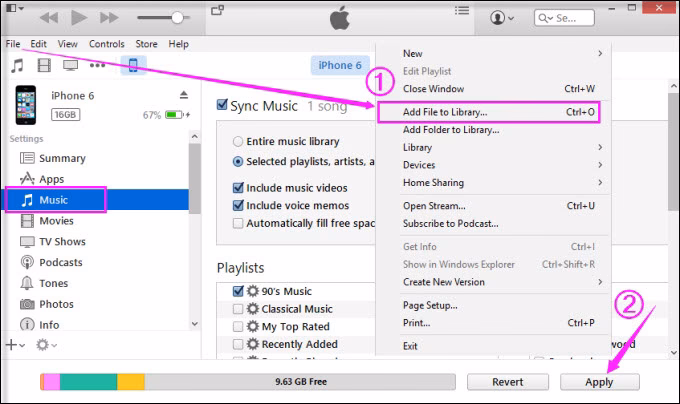This screenshot has width=680, height=404.
Task: Enable Automatically fill free space checkbox
Action: (x=238, y=223)
